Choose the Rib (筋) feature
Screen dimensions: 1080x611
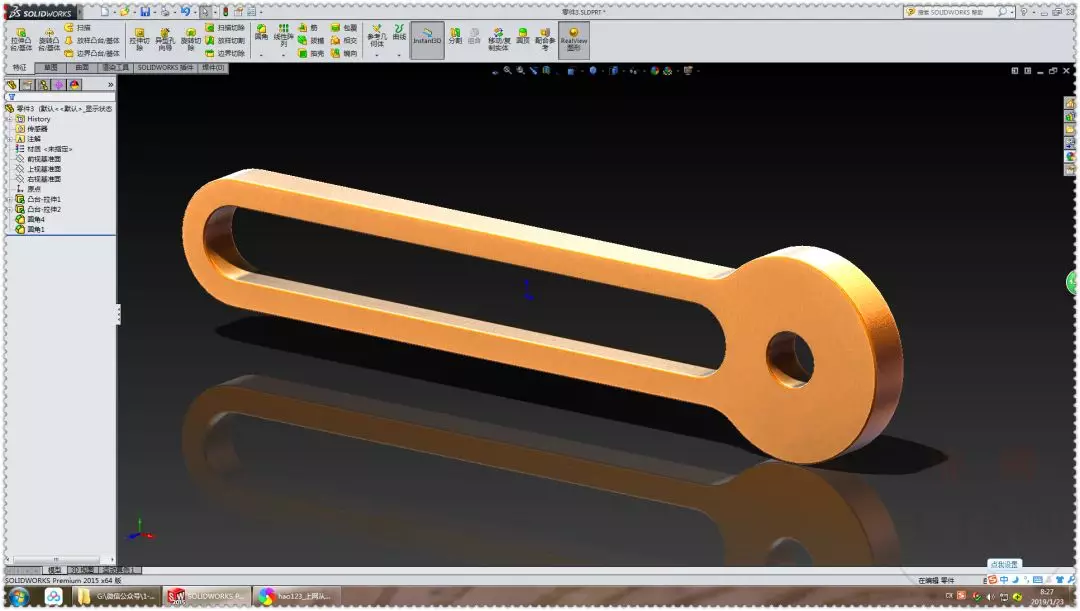[x=309, y=28]
